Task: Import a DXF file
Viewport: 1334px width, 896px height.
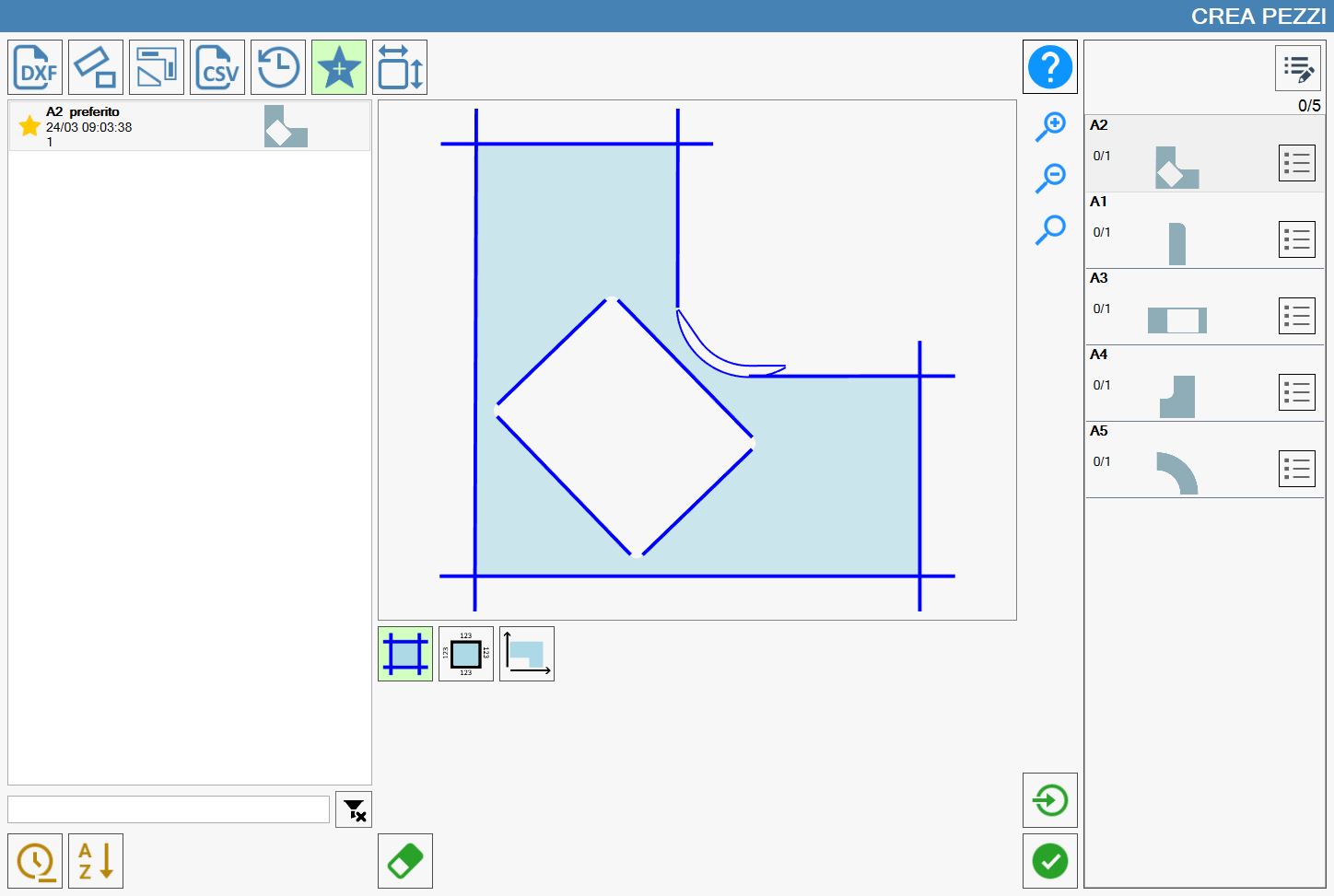Action: click(x=35, y=67)
